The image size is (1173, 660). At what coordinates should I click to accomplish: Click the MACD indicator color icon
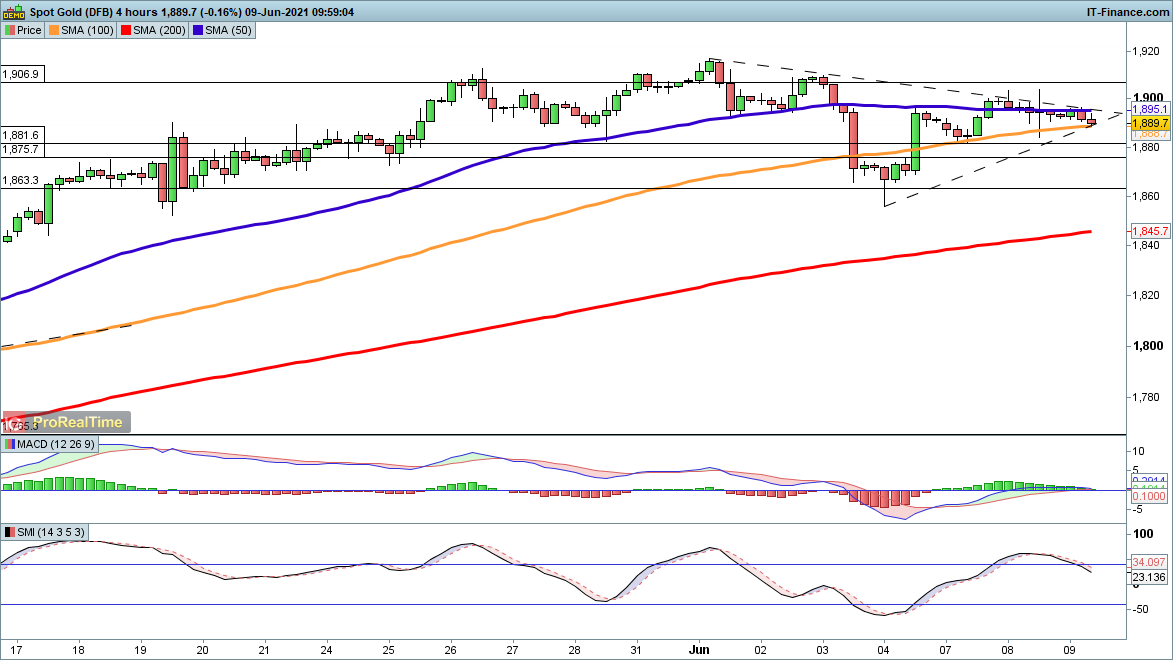pyautogui.click(x=9, y=444)
